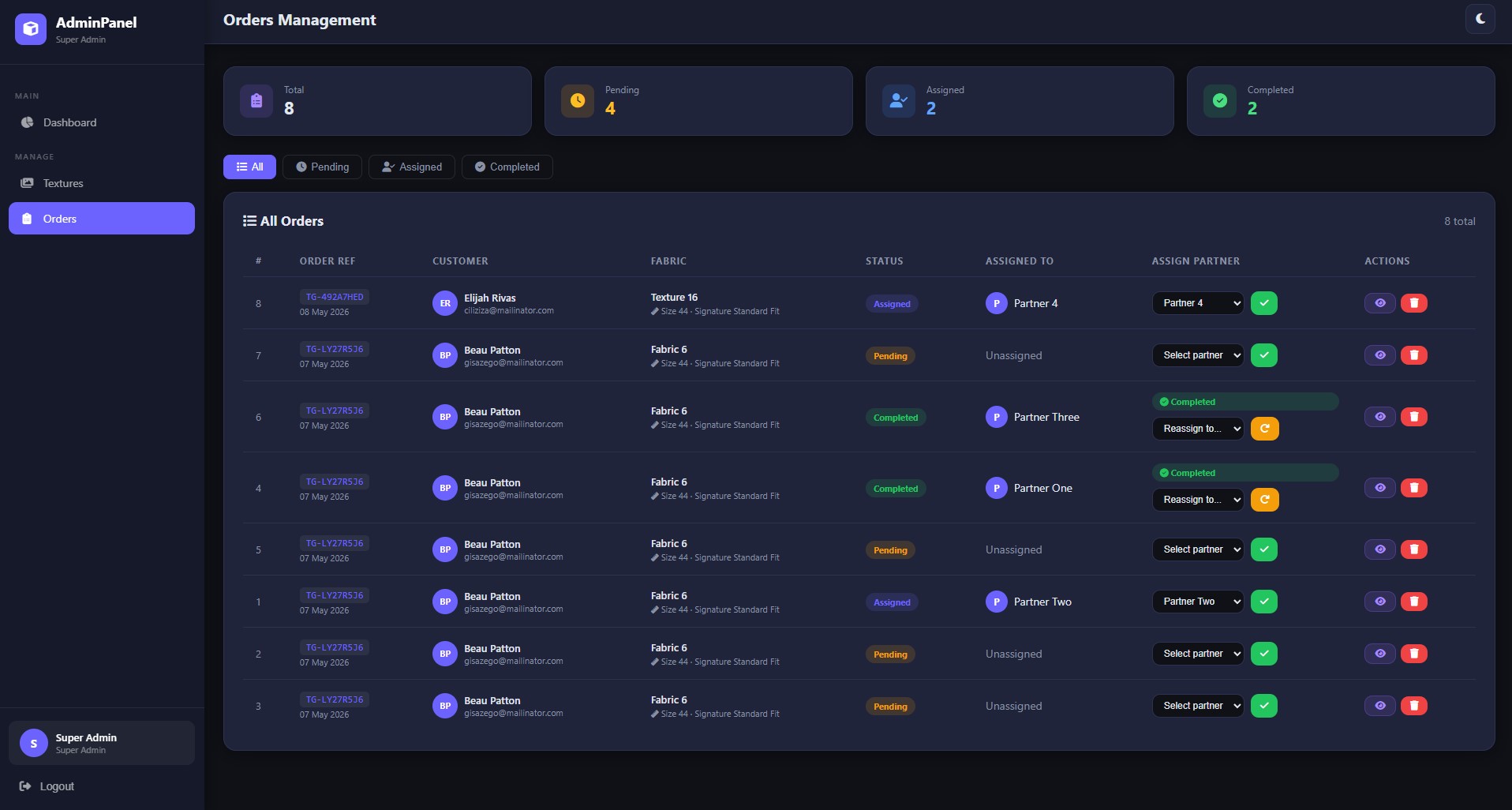Delete order 5 with trash button

pyautogui.click(x=1414, y=549)
